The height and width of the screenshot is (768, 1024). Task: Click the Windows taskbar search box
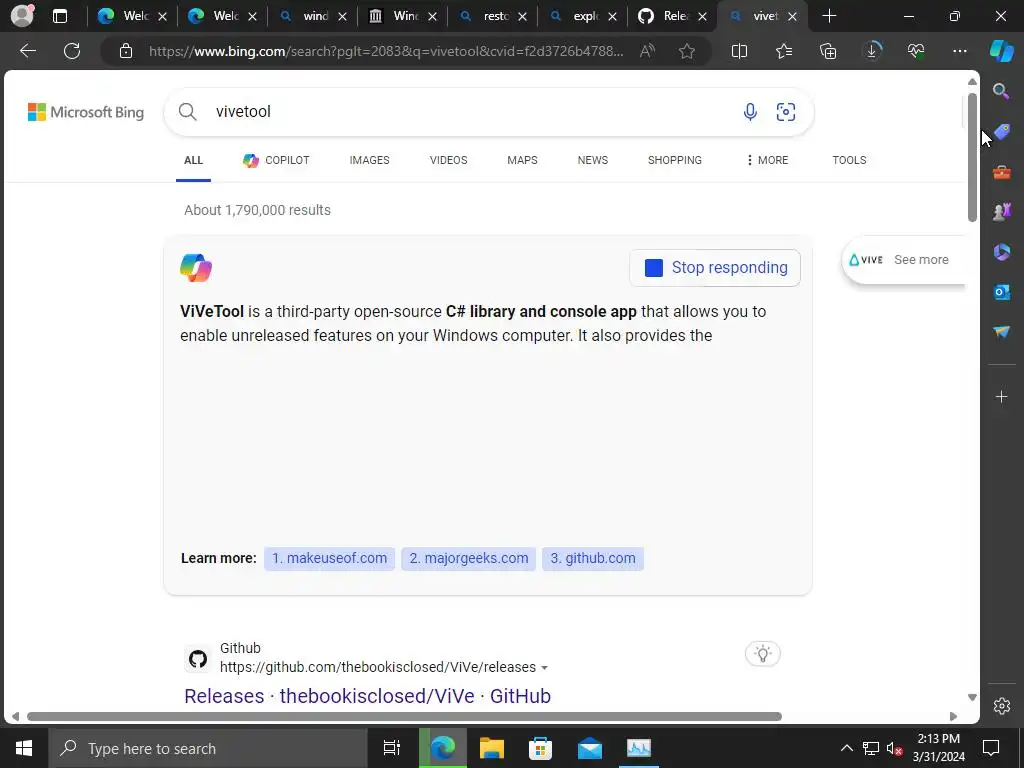pyautogui.click(x=208, y=748)
